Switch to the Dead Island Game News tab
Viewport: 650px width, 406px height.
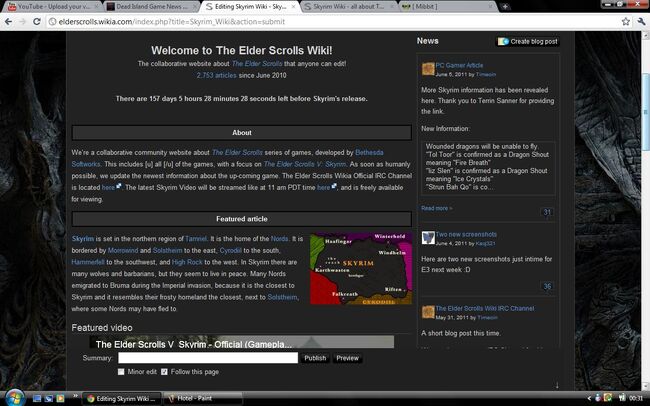pyautogui.click(x=151, y=7)
